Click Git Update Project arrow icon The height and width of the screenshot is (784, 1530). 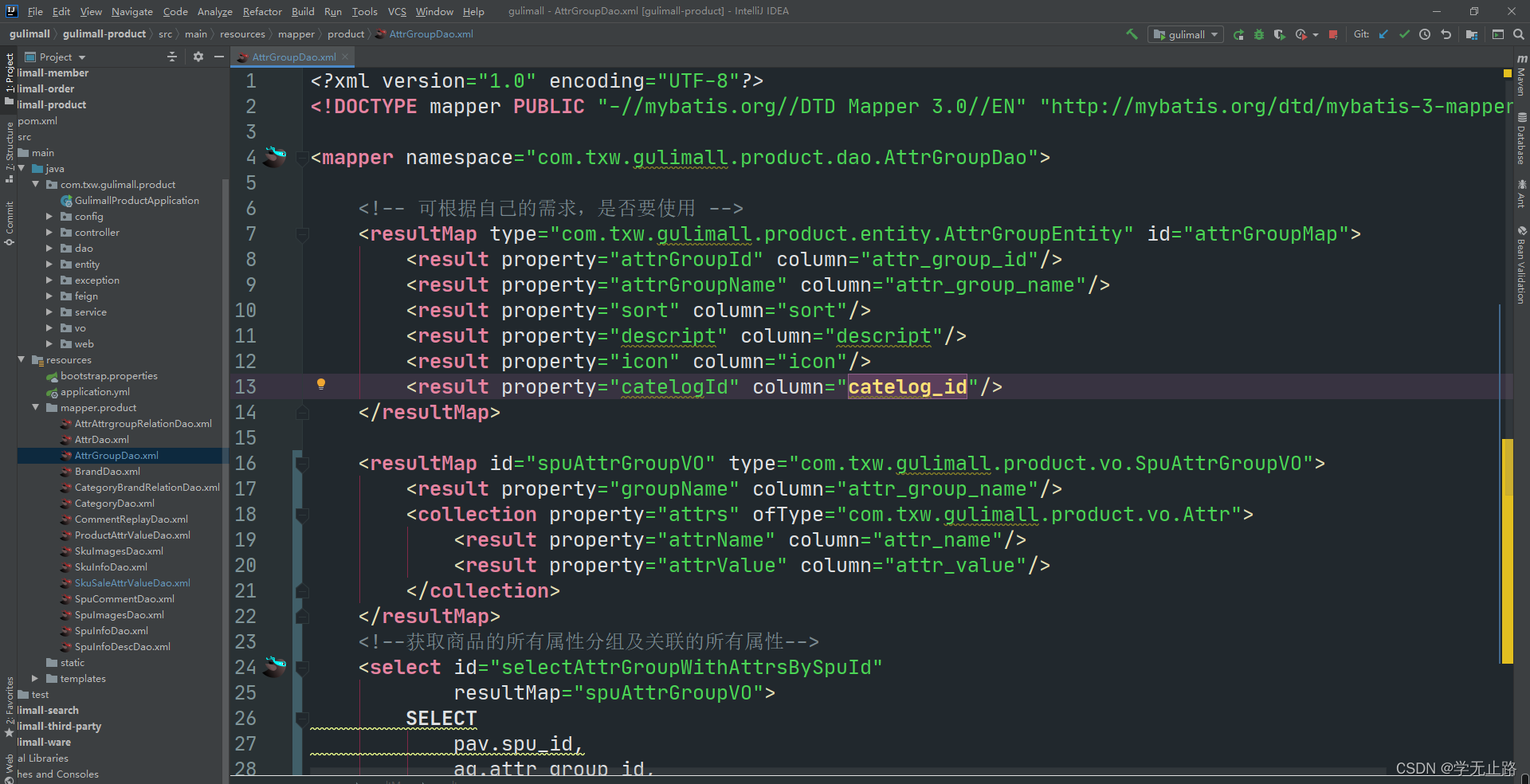[1383, 34]
